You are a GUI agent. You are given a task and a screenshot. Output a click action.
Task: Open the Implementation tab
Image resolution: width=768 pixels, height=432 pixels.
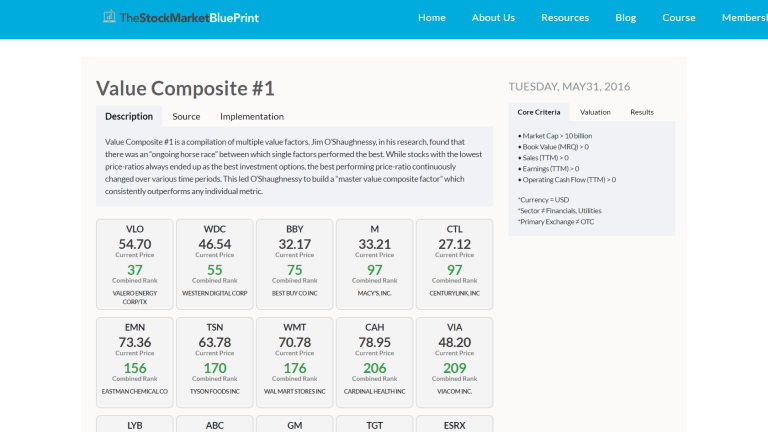[252, 116]
